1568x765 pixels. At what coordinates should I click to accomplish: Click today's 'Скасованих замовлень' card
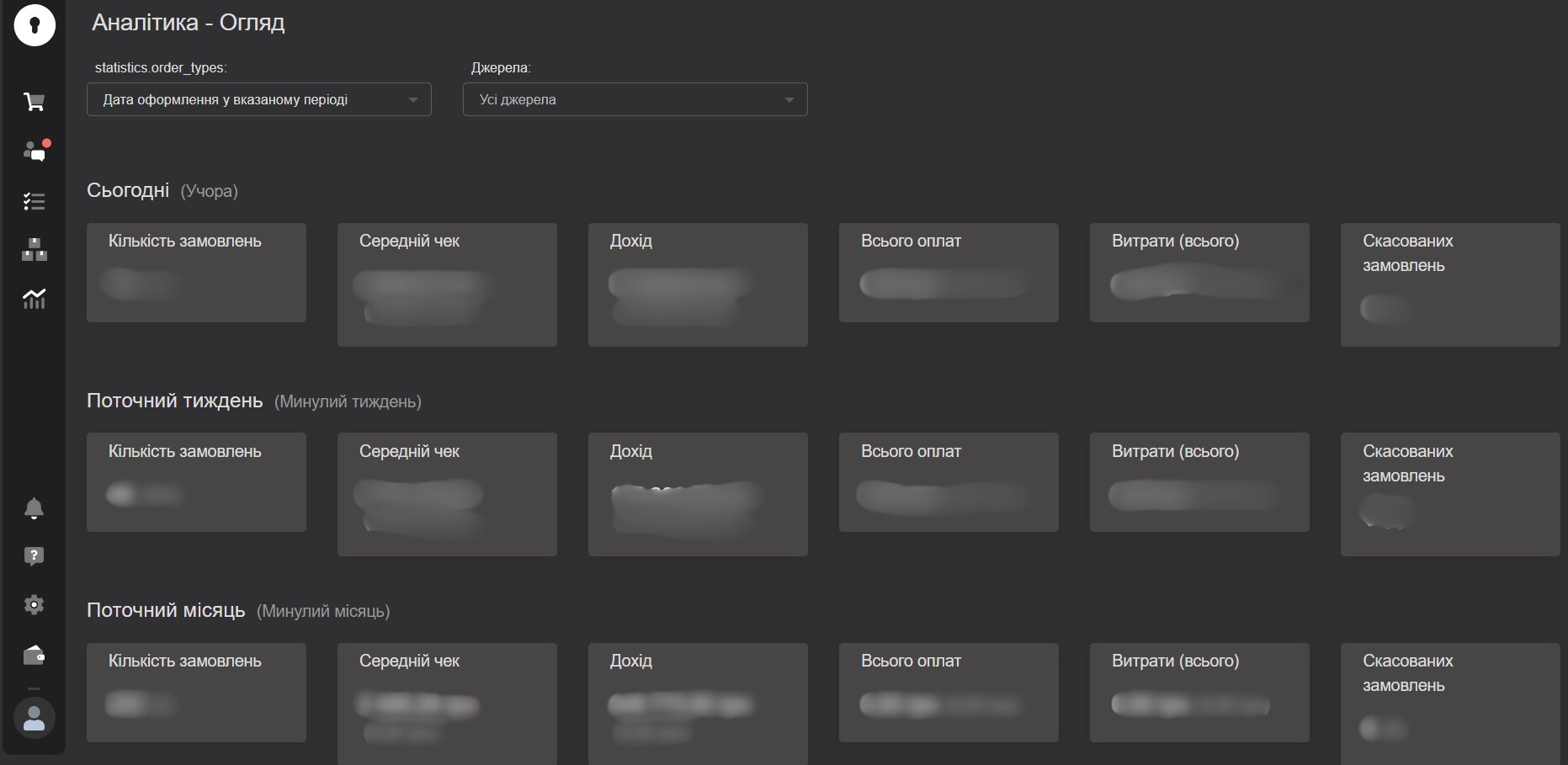1449,284
